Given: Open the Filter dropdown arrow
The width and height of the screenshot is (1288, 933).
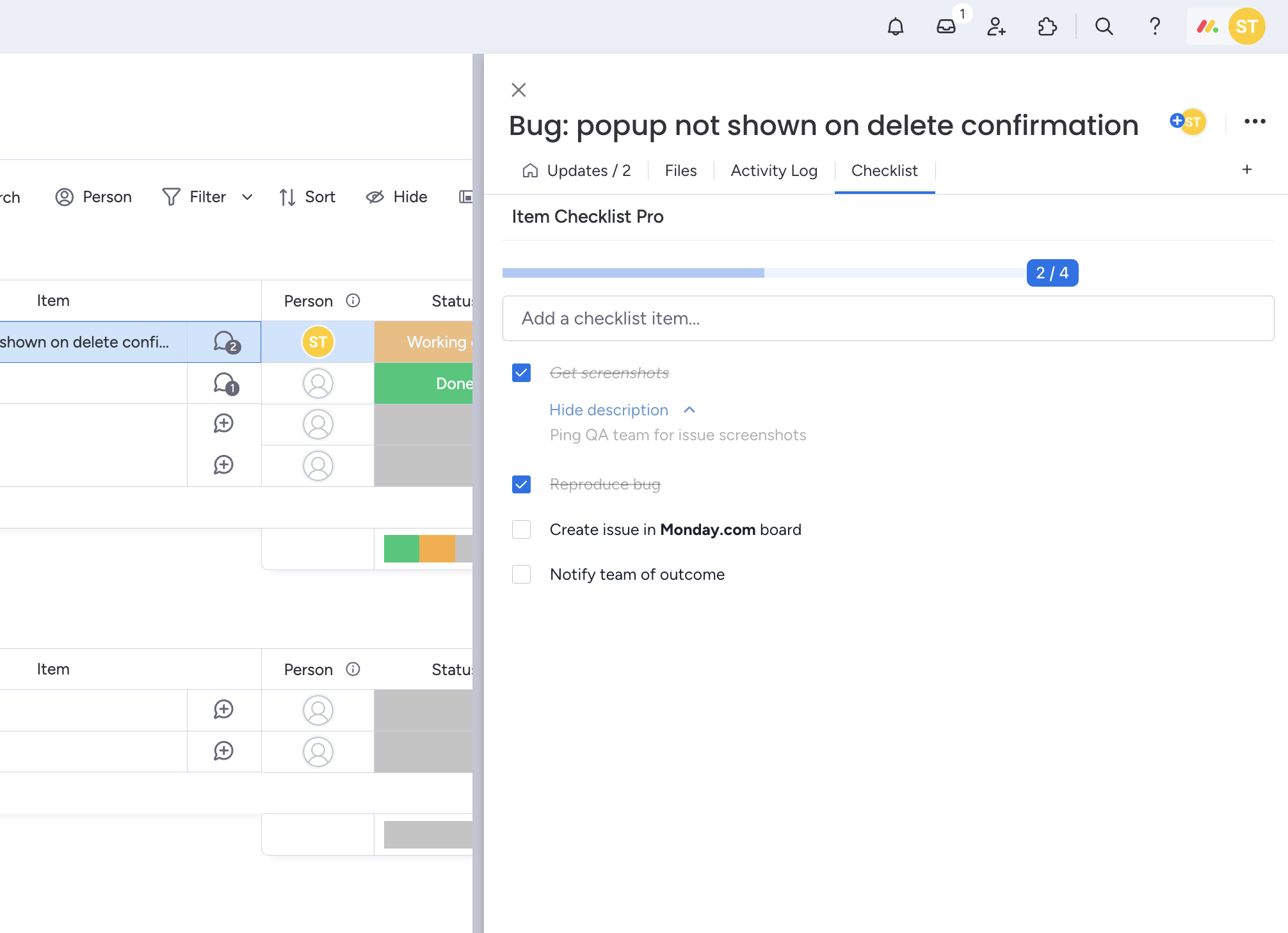Looking at the screenshot, I should click(x=247, y=197).
